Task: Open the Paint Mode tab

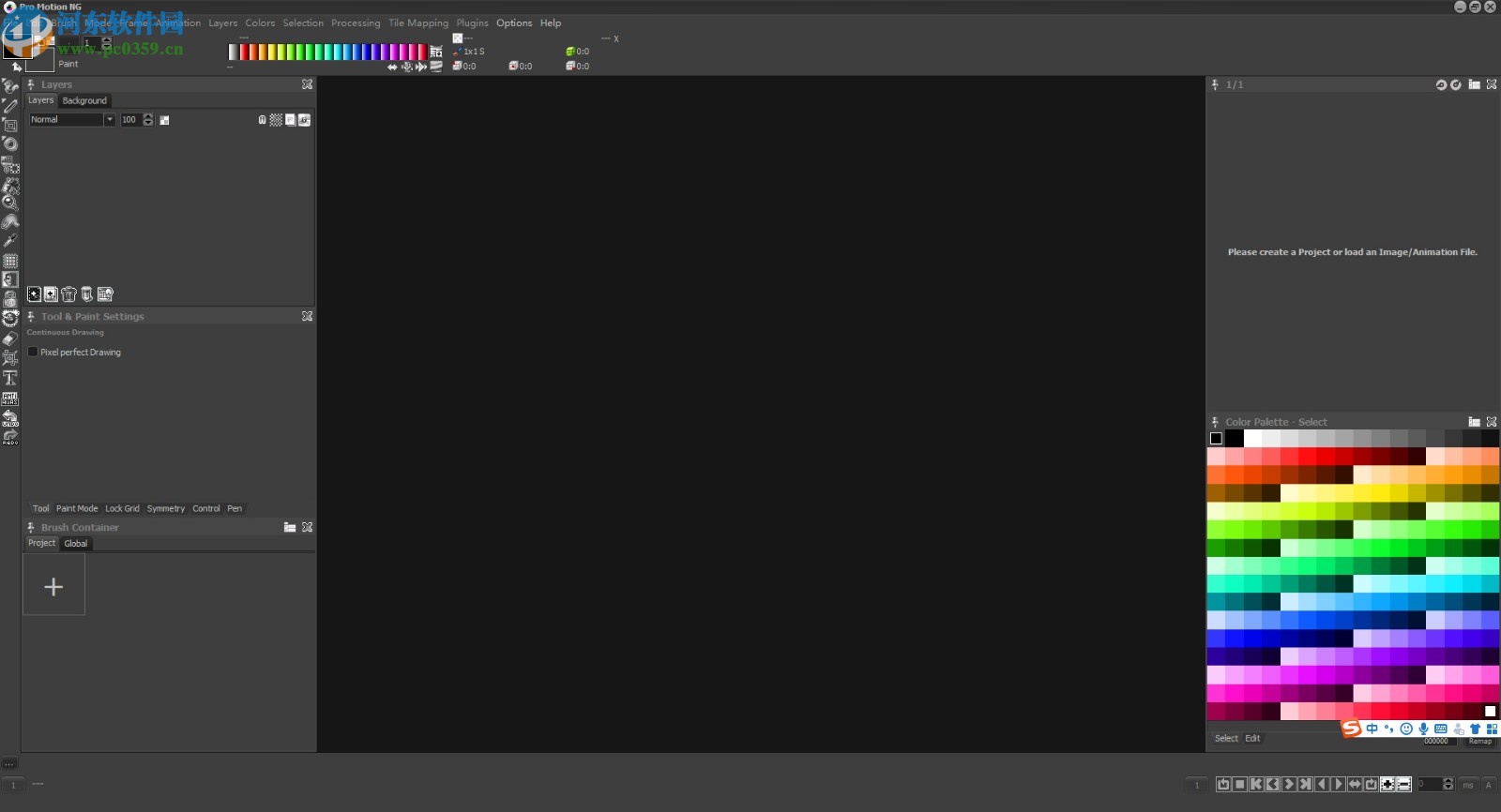Action: 77,509
